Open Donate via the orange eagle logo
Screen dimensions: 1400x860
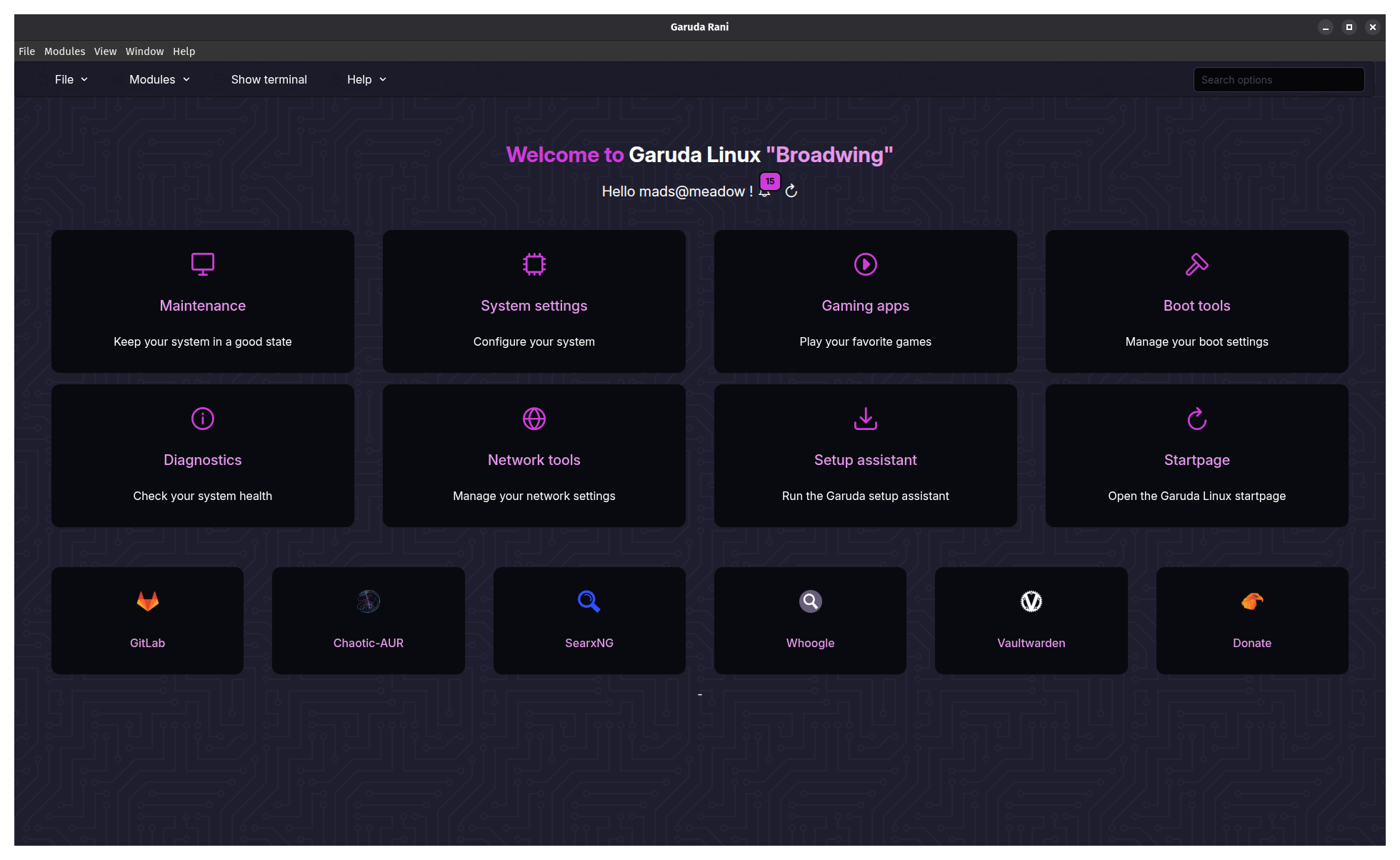point(1252,601)
